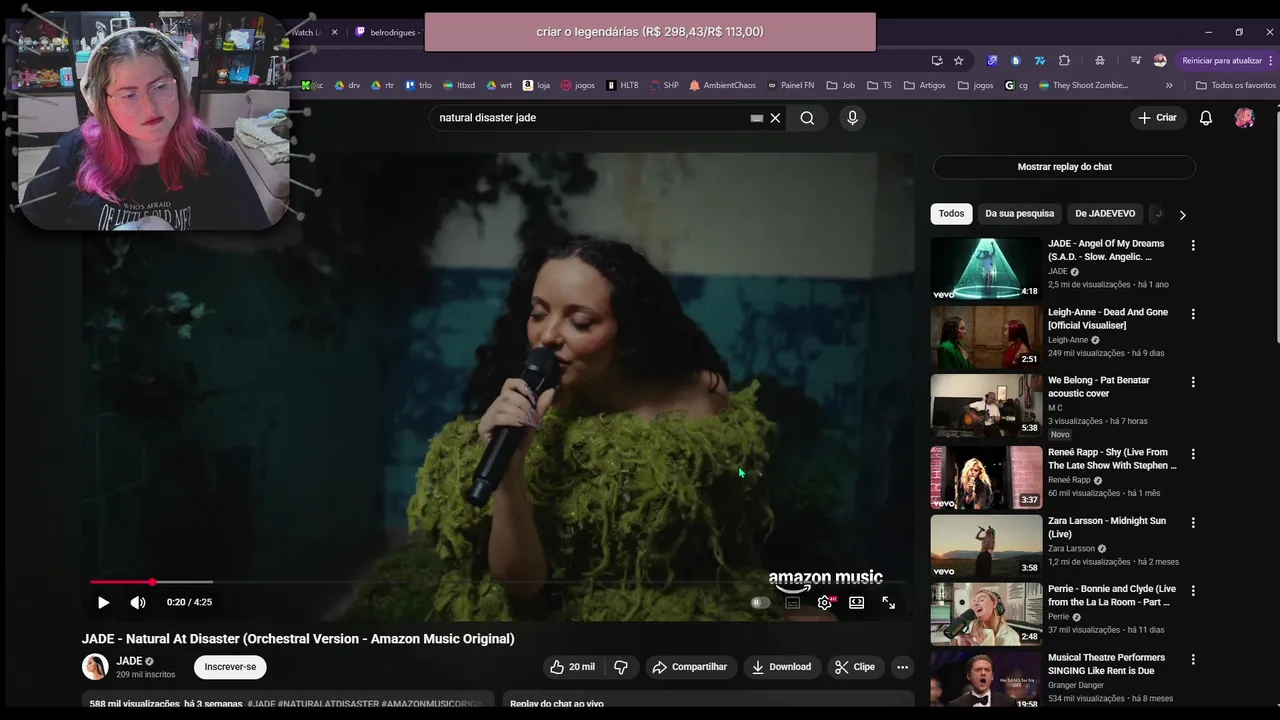The width and height of the screenshot is (1280, 720).
Task: Open the #NATURALATDISASTER hashtag link
Action: point(328,704)
